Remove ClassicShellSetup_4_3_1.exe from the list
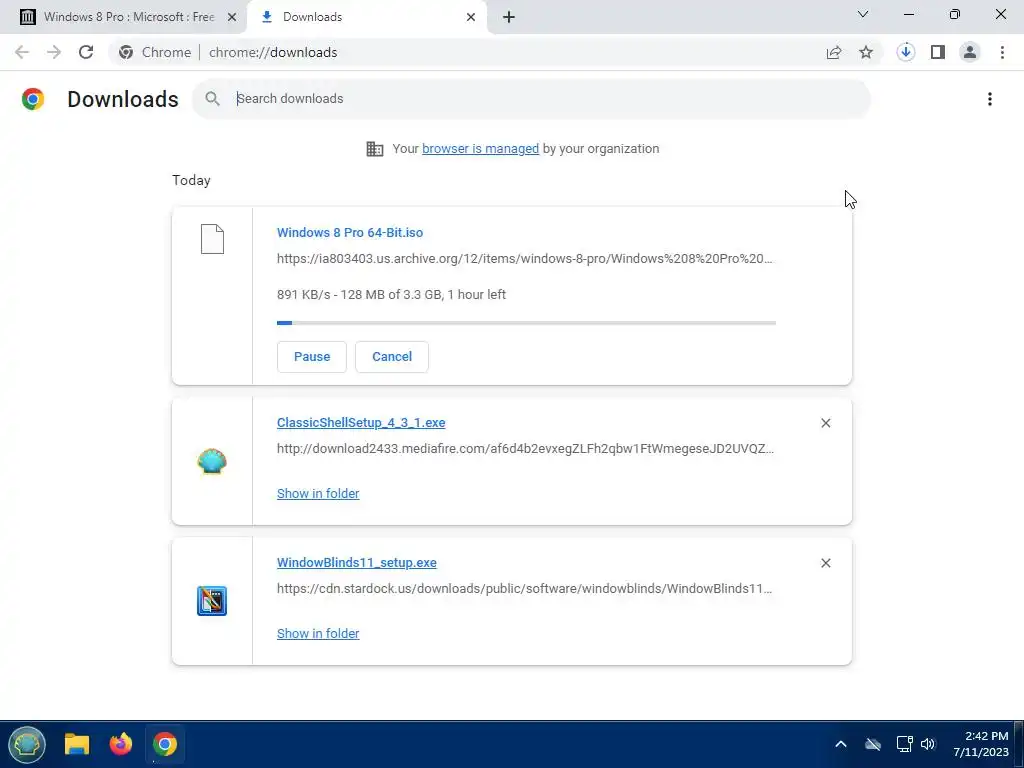Screen dimensions: 1024x768 [x=825, y=423]
